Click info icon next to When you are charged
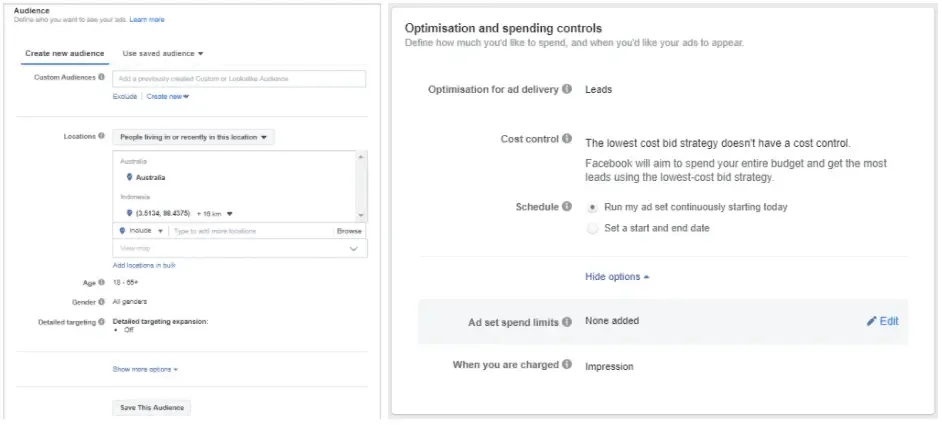 pyautogui.click(x=567, y=364)
